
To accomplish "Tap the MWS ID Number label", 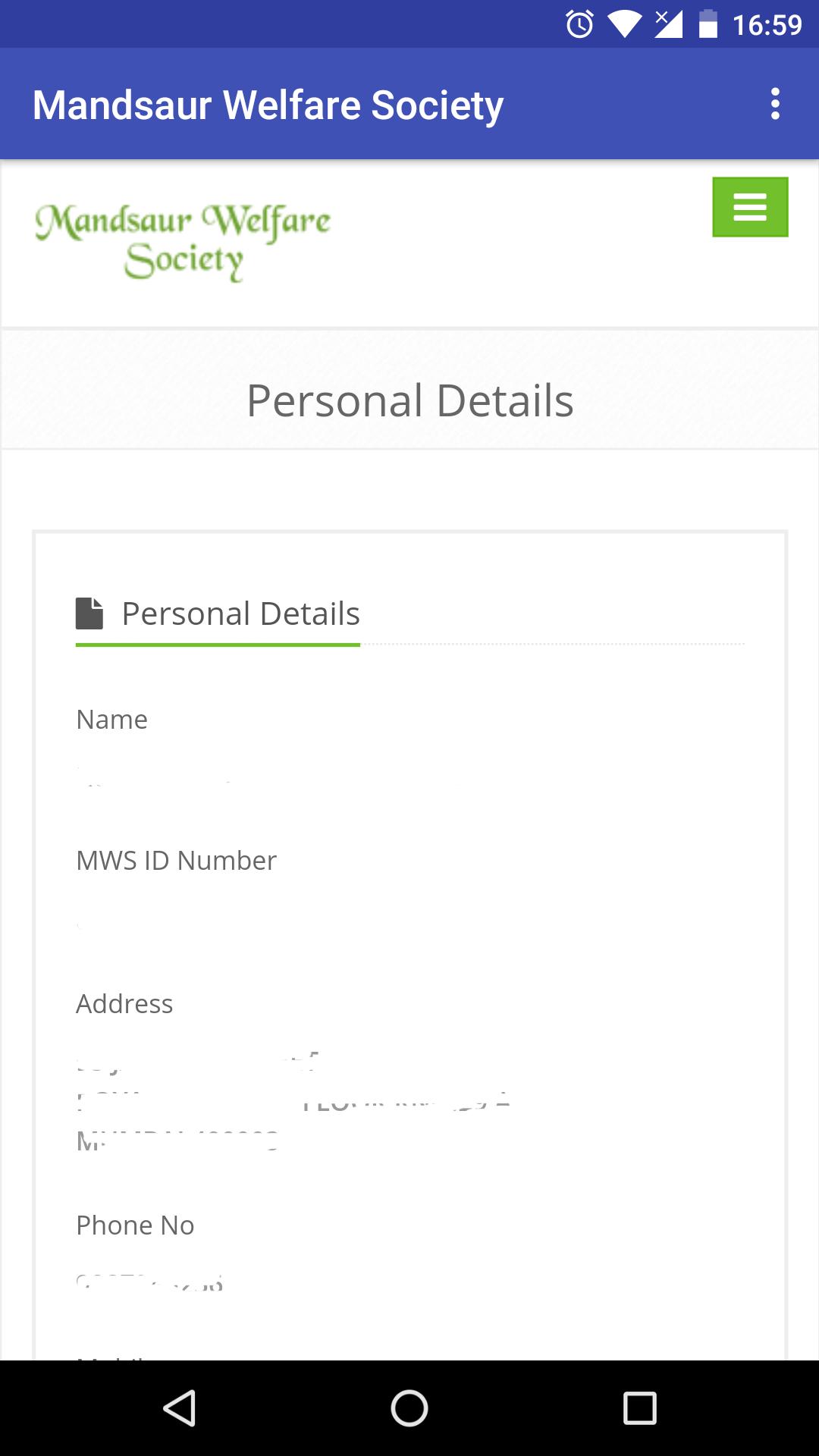I will coord(176,861).
